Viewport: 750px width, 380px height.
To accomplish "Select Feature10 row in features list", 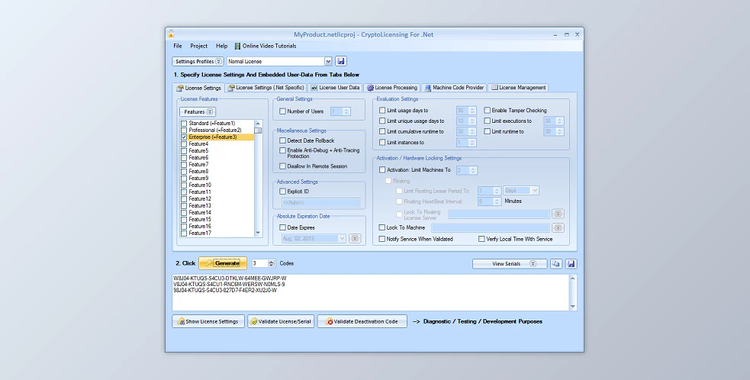I will [x=218, y=185].
